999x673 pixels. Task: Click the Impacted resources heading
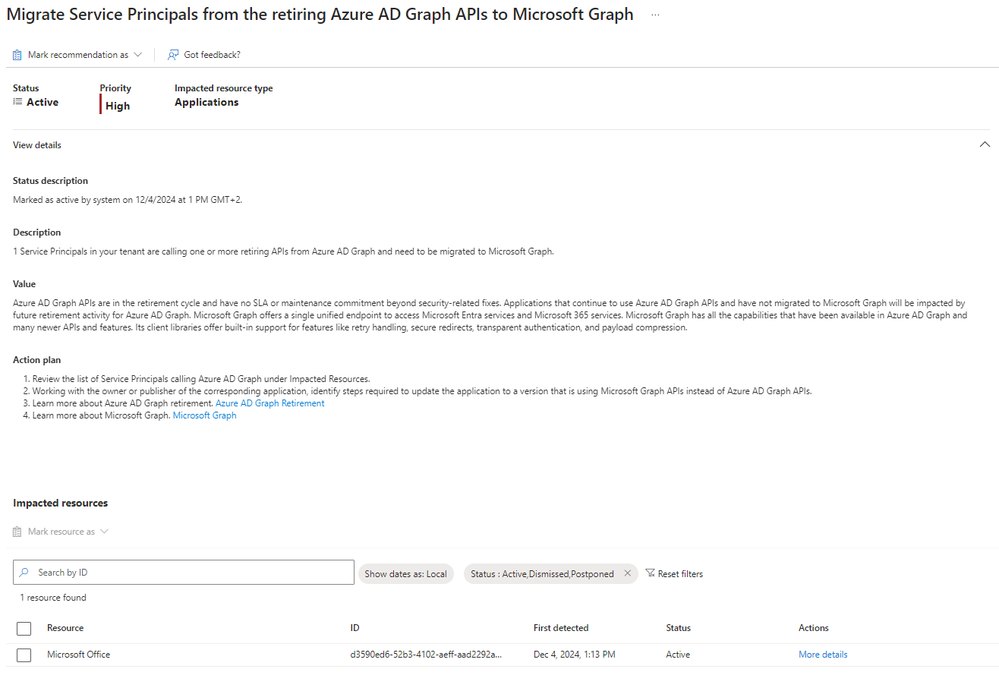tap(61, 503)
